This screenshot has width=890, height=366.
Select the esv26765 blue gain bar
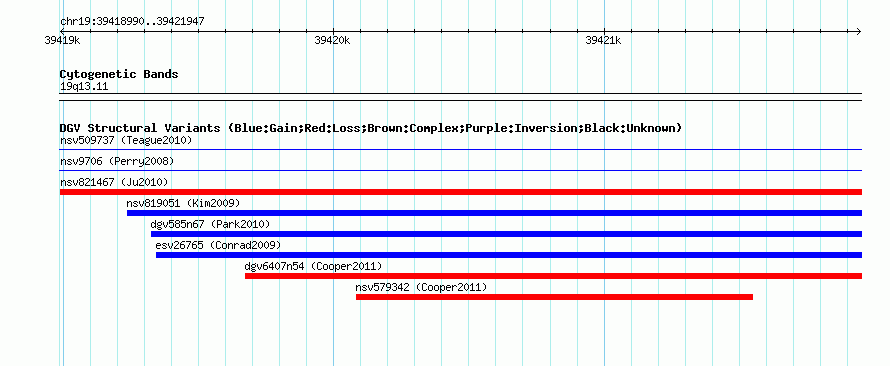point(509,255)
